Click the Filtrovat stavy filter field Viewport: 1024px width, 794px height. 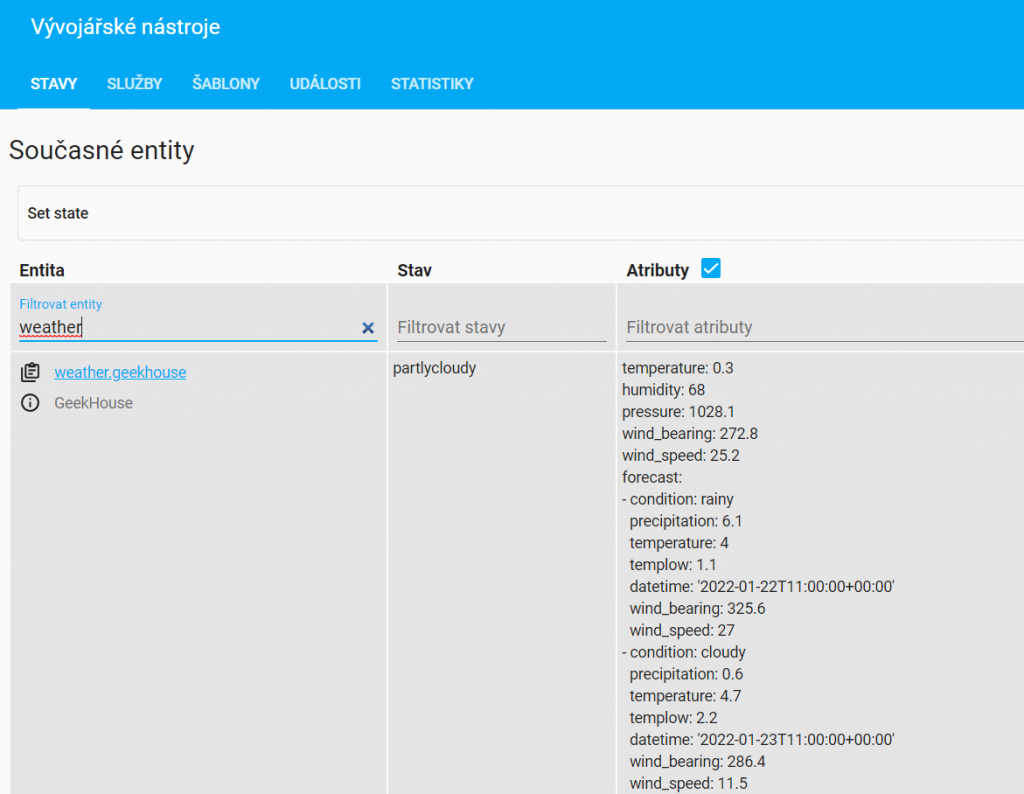tap(502, 327)
